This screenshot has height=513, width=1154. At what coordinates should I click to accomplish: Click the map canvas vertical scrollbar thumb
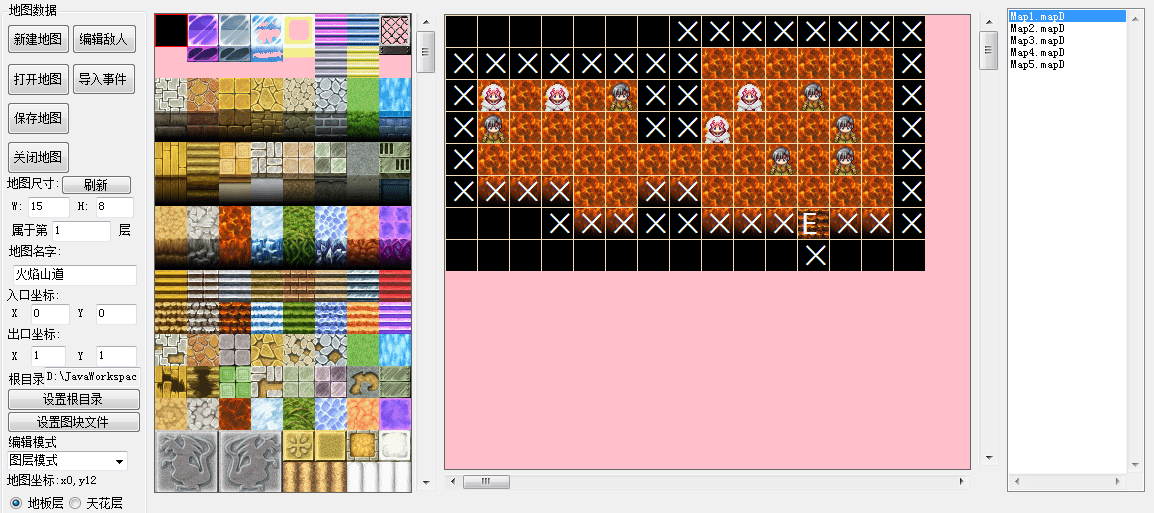pos(988,51)
